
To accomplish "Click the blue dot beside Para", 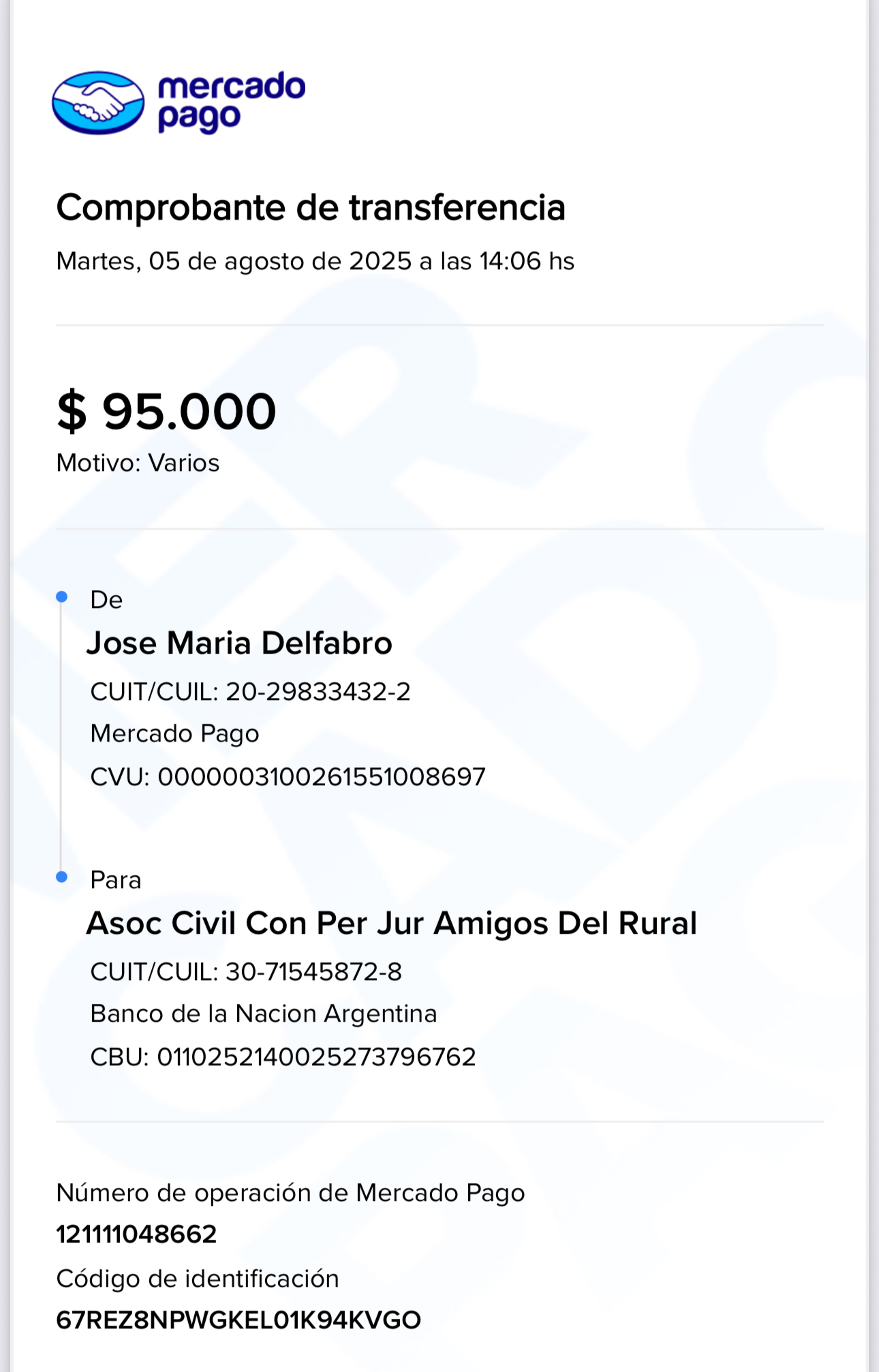I will tap(62, 877).
